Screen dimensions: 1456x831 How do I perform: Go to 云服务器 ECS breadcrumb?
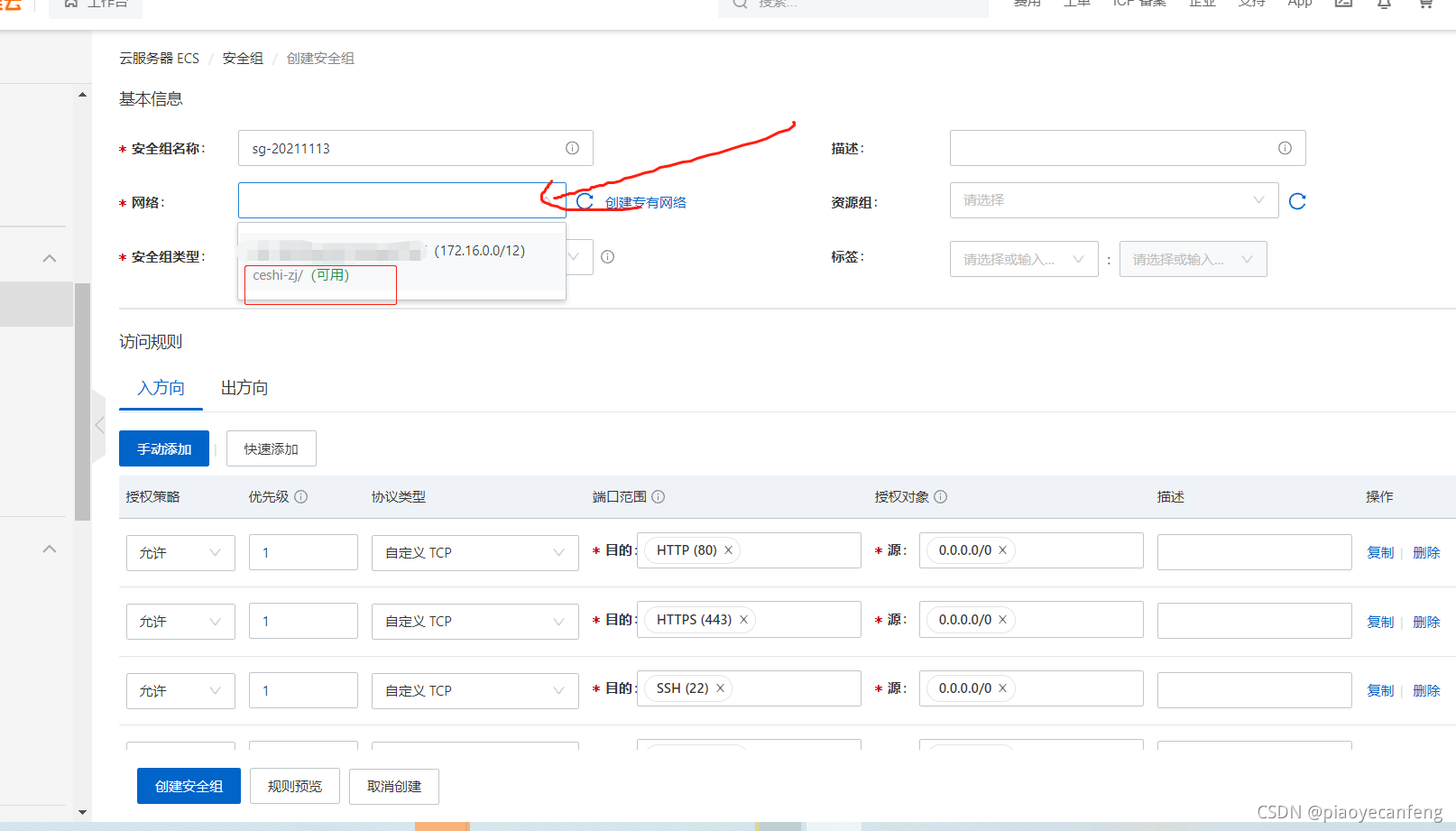pos(159,59)
